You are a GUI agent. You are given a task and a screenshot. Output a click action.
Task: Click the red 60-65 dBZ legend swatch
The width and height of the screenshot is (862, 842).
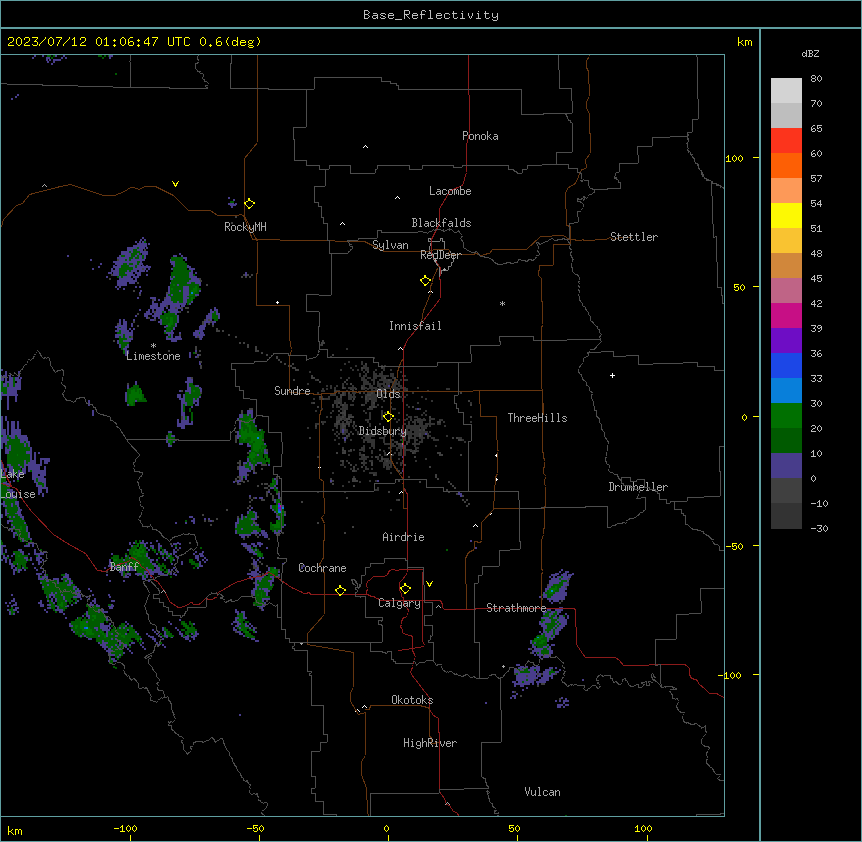pyautogui.click(x=786, y=141)
